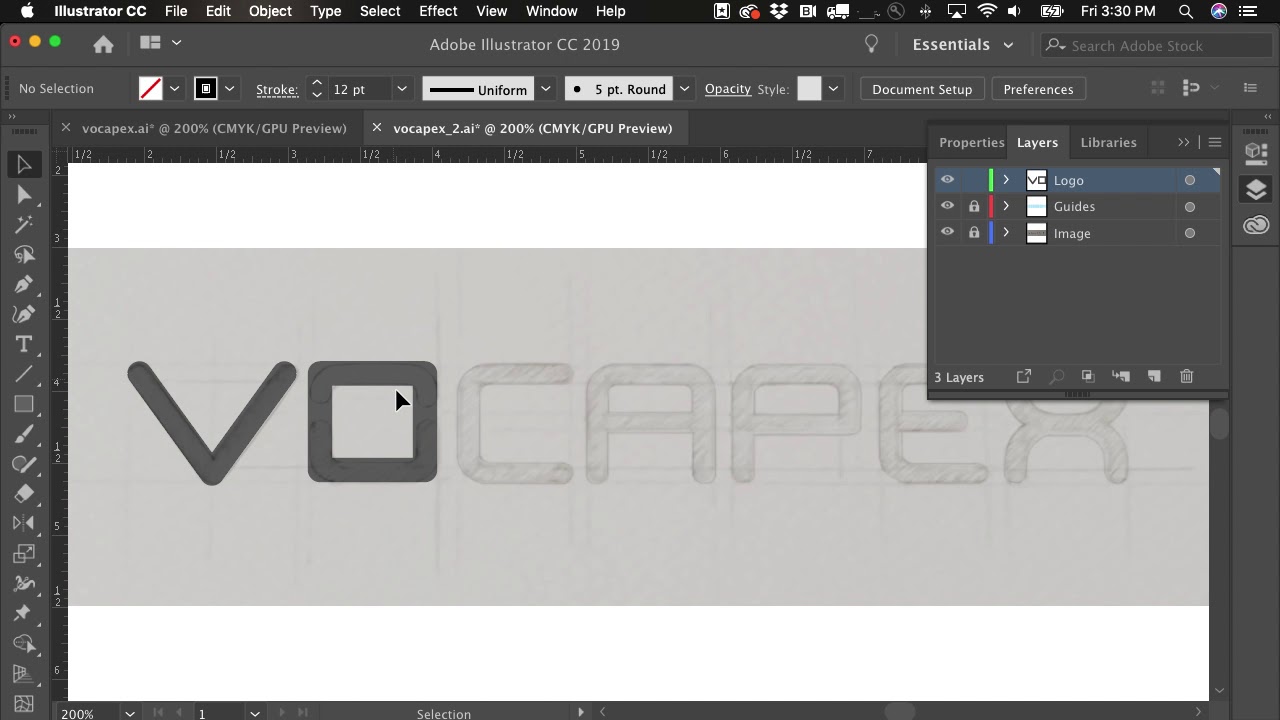Open the 3D asset dock icon
The height and width of the screenshot is (720, 1280).
[x=1256, y=153]
